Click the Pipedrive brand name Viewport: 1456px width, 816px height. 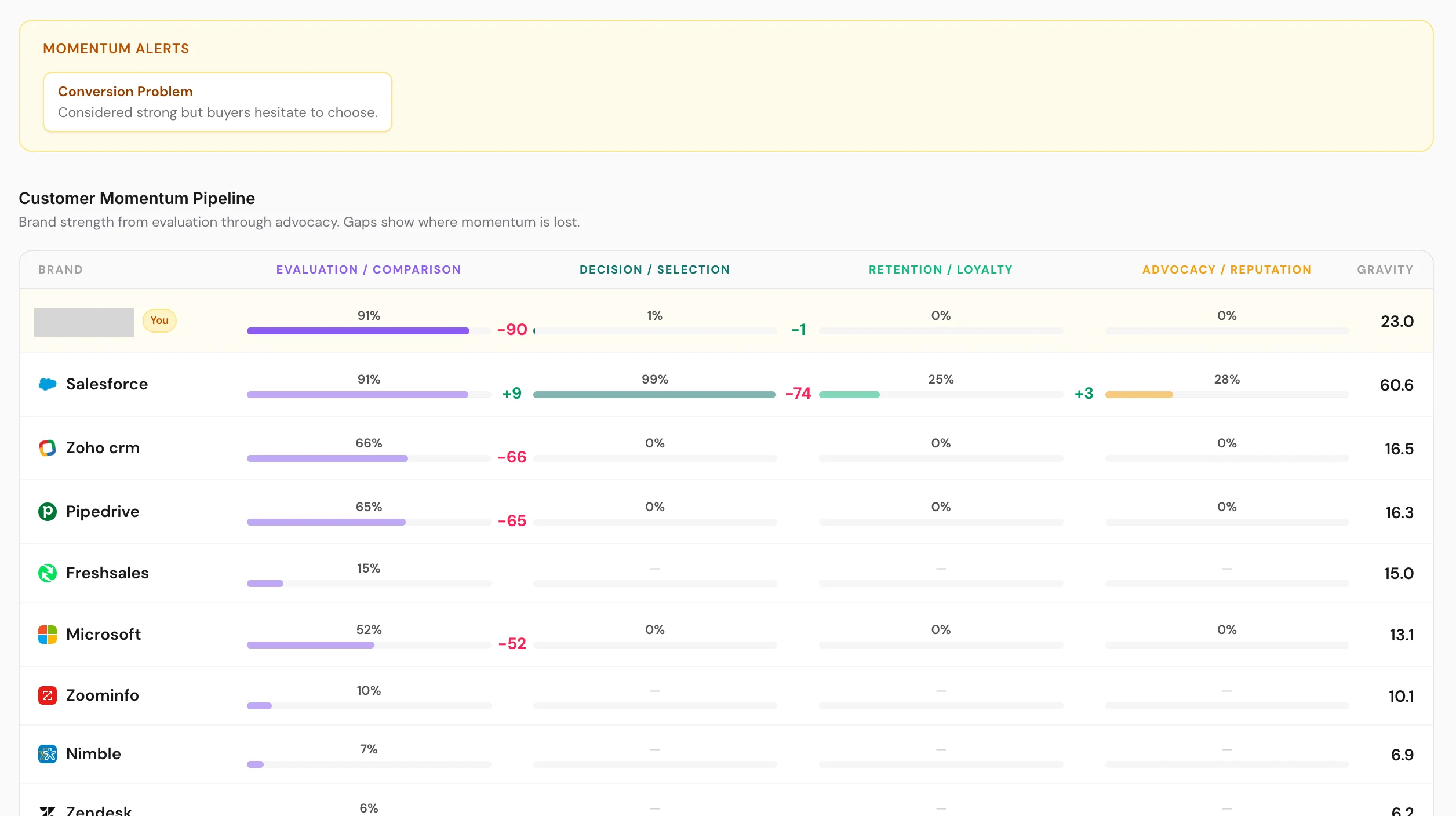click(x=103, y=512)
